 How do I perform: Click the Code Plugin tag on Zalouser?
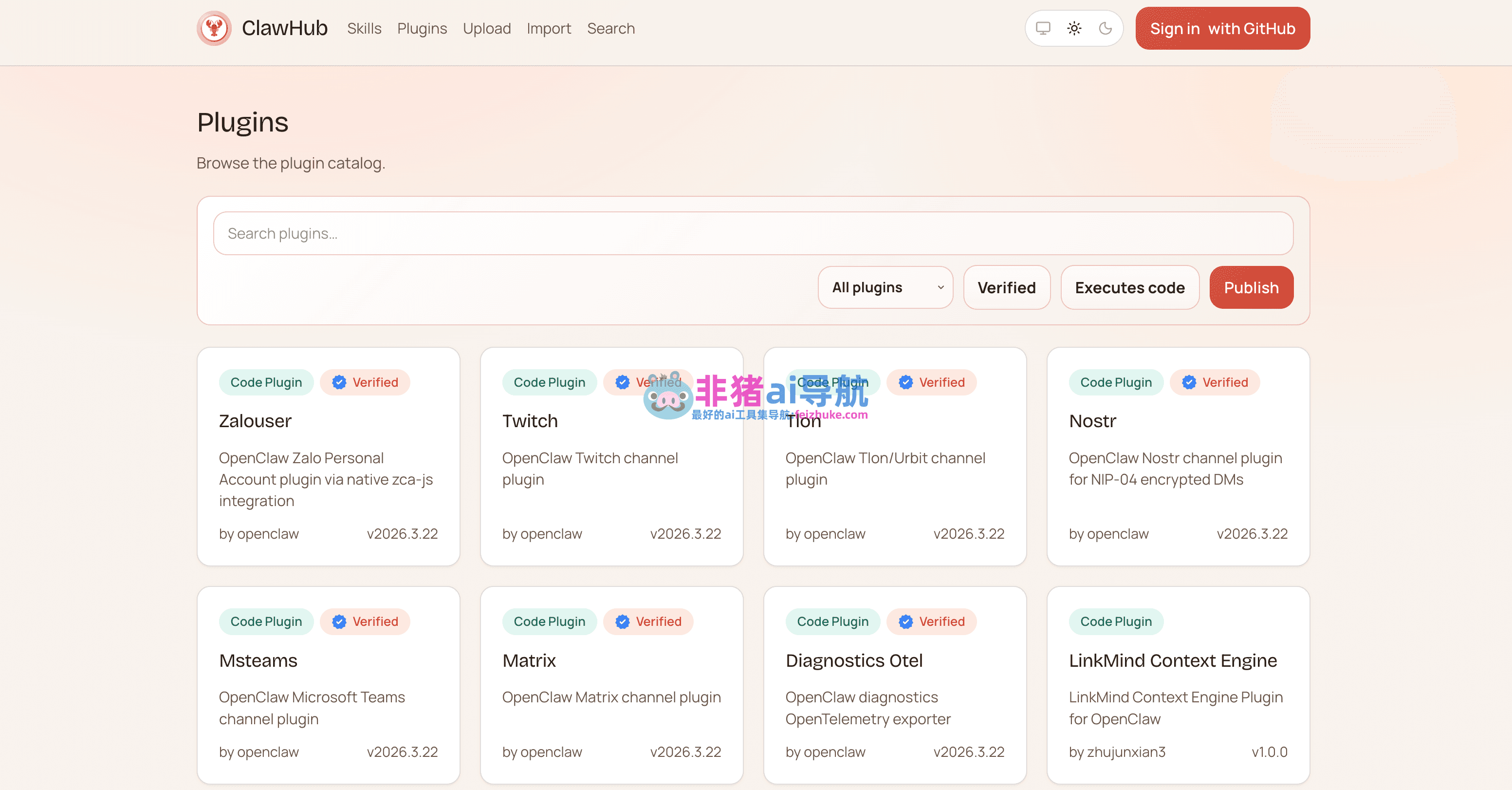coord(266,382)
